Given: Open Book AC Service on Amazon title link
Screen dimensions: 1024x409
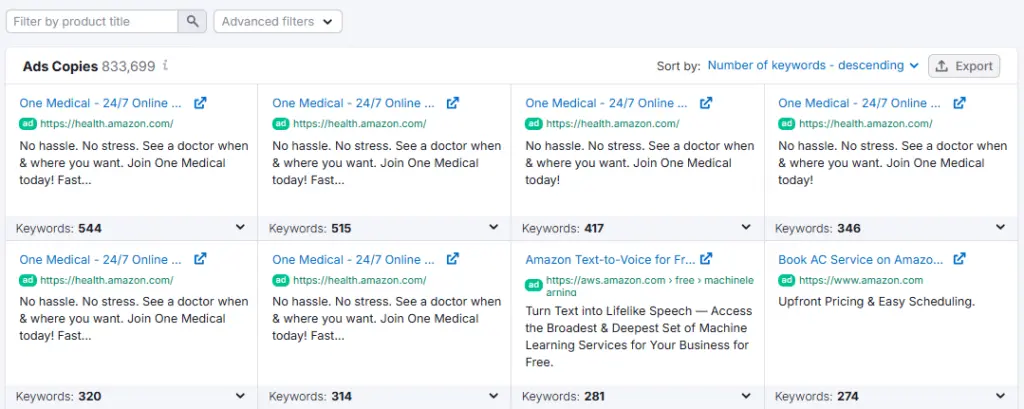Looking at the screenshot, I should point(861,259).
